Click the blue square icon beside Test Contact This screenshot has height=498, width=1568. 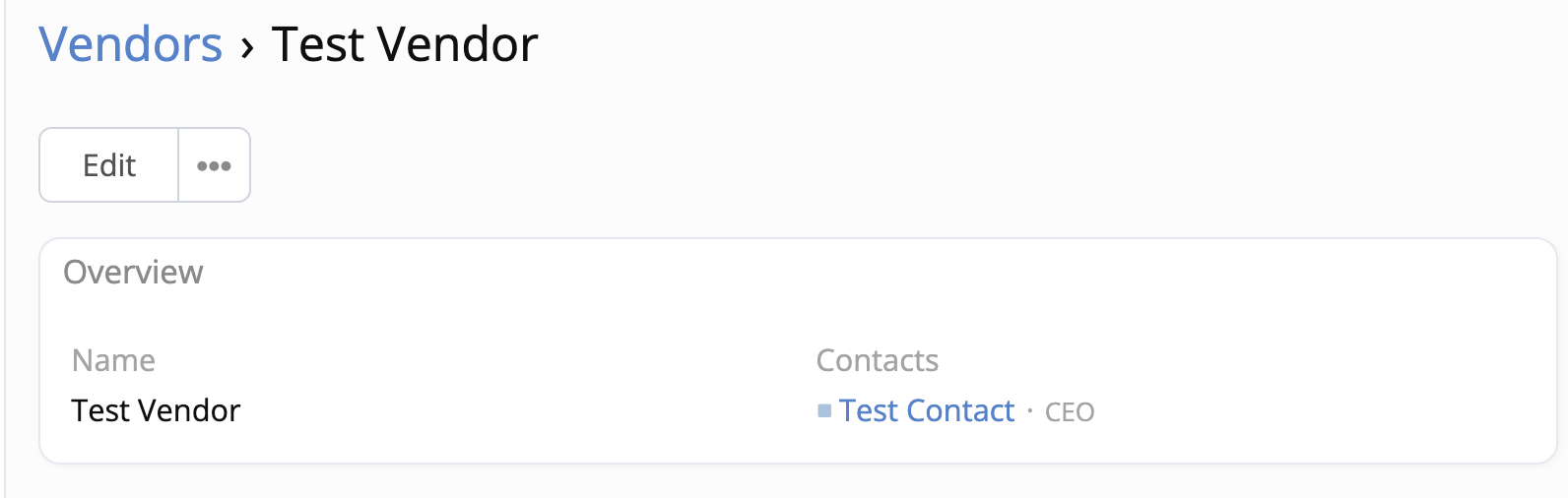coord(824,410)
